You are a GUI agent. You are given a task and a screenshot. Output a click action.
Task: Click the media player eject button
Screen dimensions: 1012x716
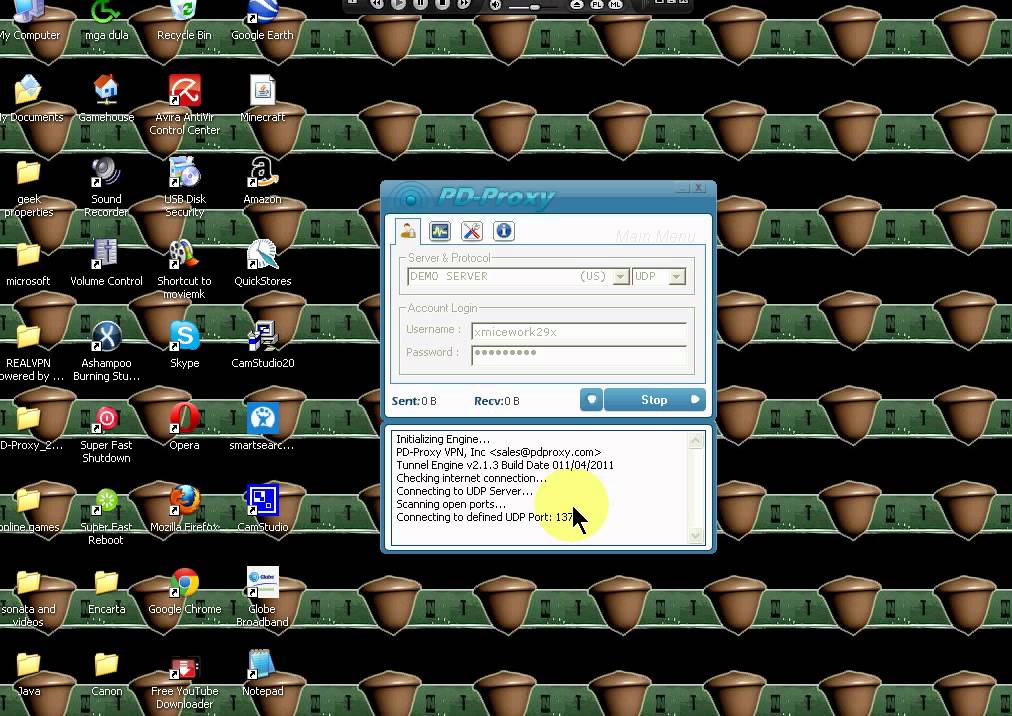coord(576,5)
